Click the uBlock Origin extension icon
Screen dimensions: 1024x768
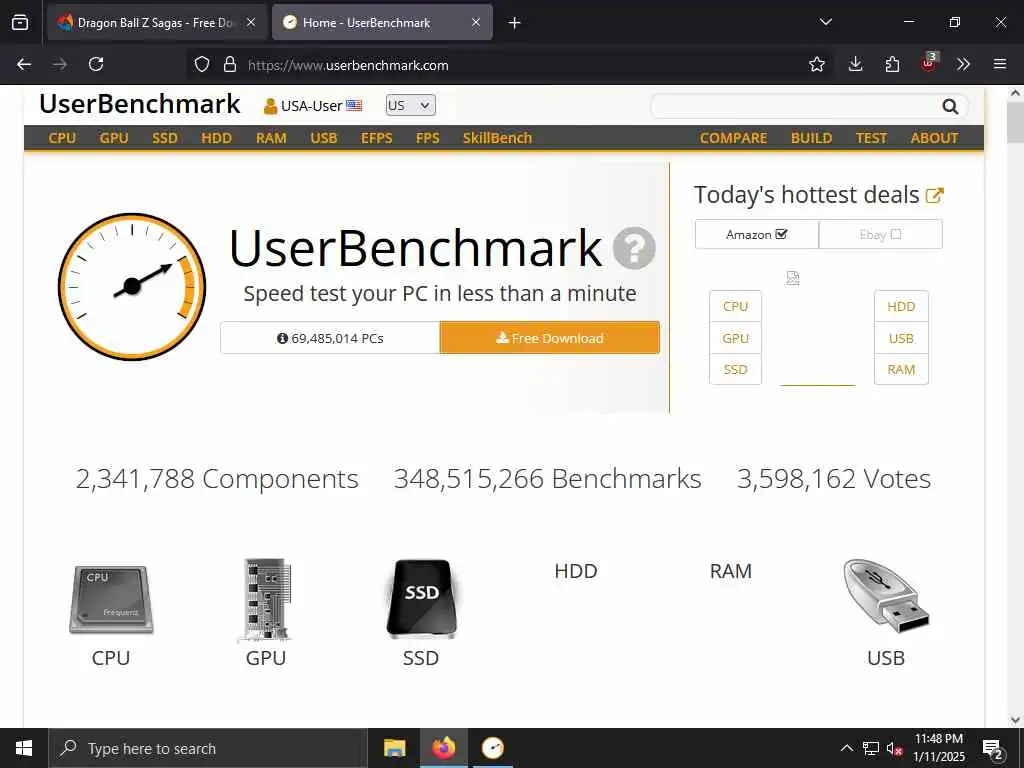929,63
